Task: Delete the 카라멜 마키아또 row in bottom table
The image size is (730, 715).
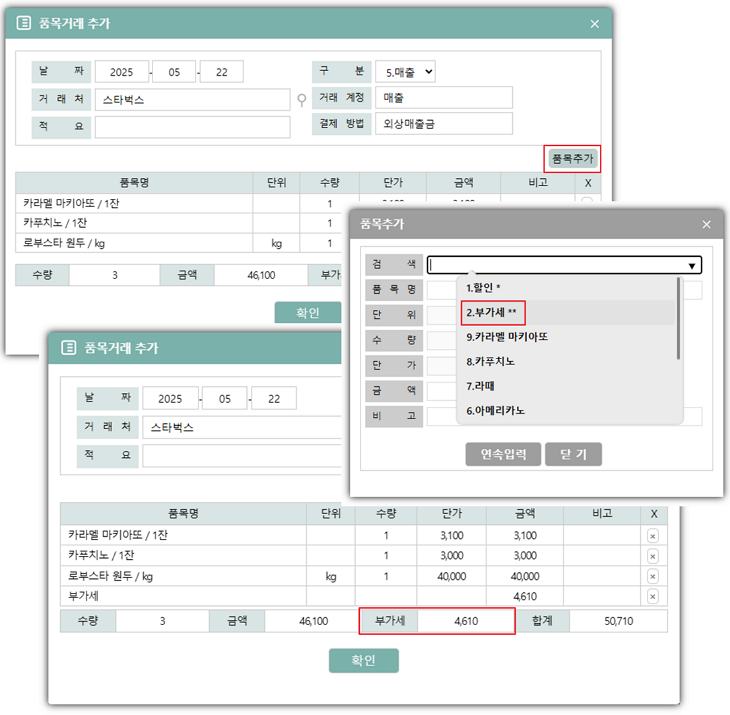Action: 653,536
